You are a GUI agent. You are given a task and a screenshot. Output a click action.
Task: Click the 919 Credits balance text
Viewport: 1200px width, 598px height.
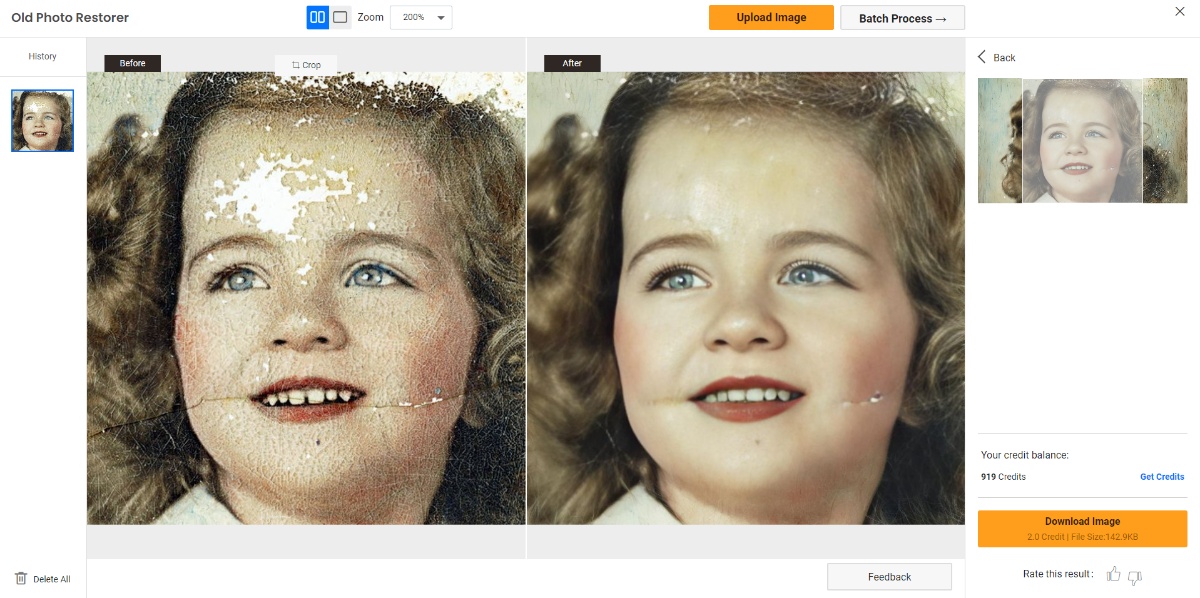coord(1003,477)
